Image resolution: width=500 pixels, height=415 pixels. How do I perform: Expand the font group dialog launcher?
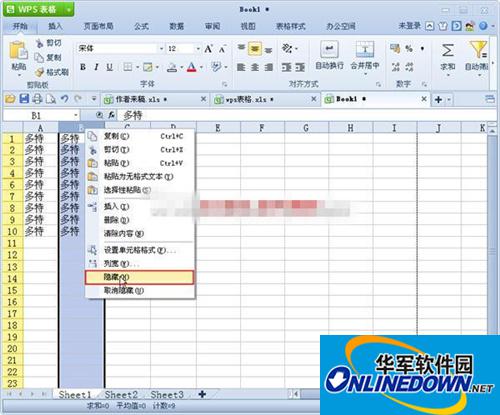click(x=225, y=84)
